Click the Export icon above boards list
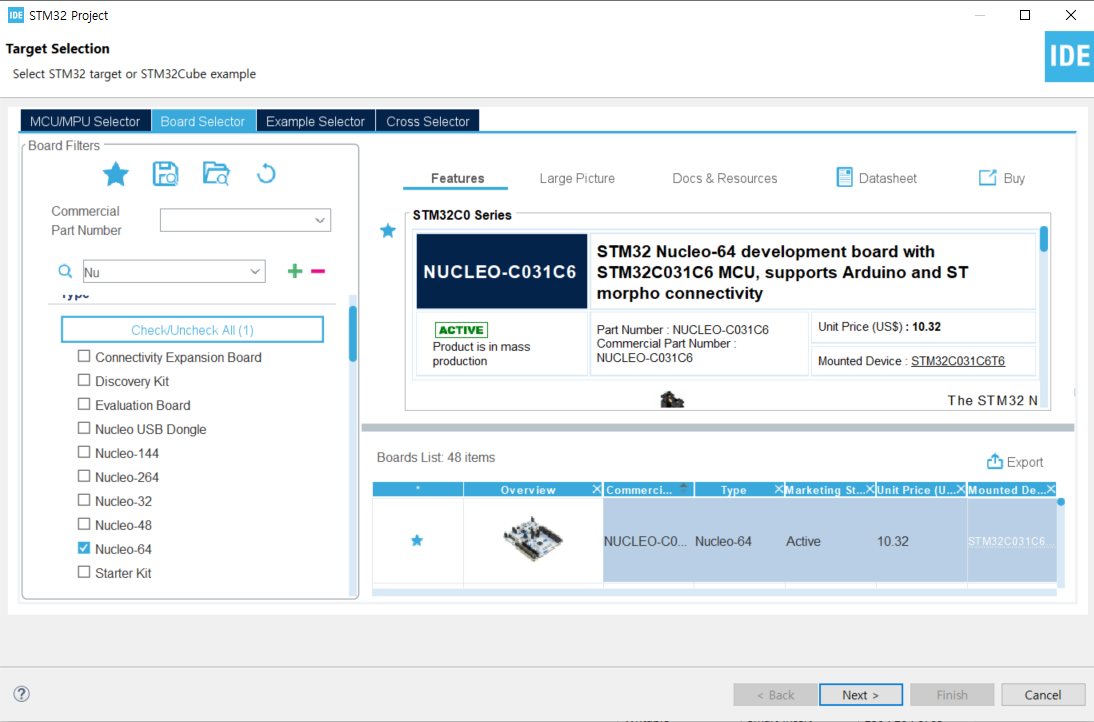The width and height of the screenshot is (1094, 722). click(994, 461)
